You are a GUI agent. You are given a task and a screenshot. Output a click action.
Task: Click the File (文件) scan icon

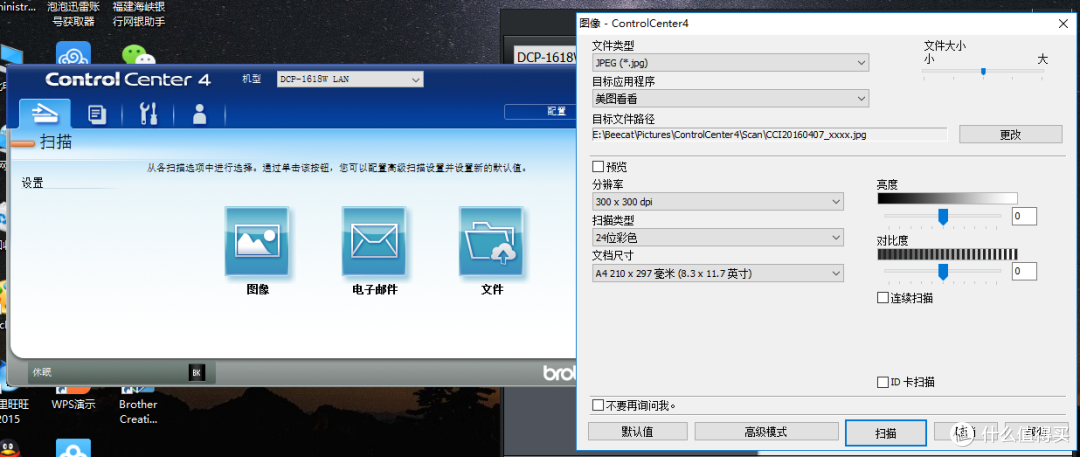pyautogui.click(x=491, y=241)
